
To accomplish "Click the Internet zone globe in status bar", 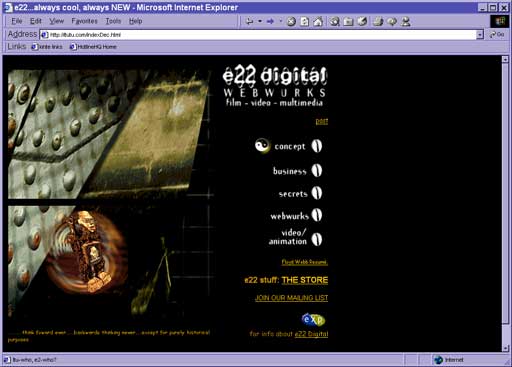I will [x=438, y=360].
